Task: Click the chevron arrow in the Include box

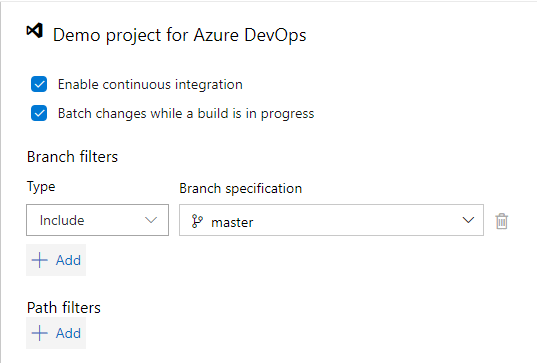Action: [151, 220]
